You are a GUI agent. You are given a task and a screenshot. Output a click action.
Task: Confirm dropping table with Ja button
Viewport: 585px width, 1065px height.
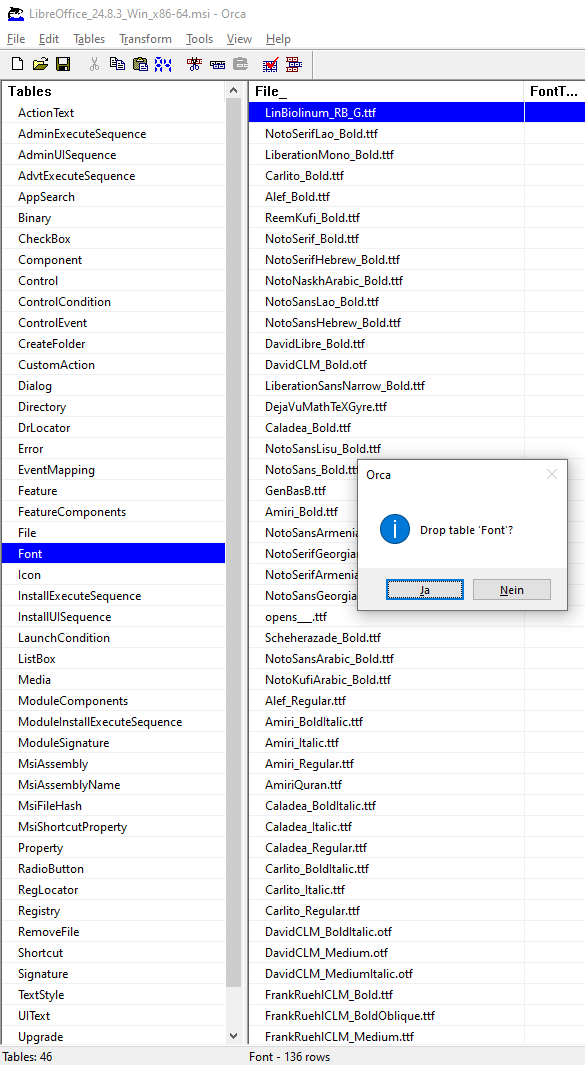tap(425, 590)
